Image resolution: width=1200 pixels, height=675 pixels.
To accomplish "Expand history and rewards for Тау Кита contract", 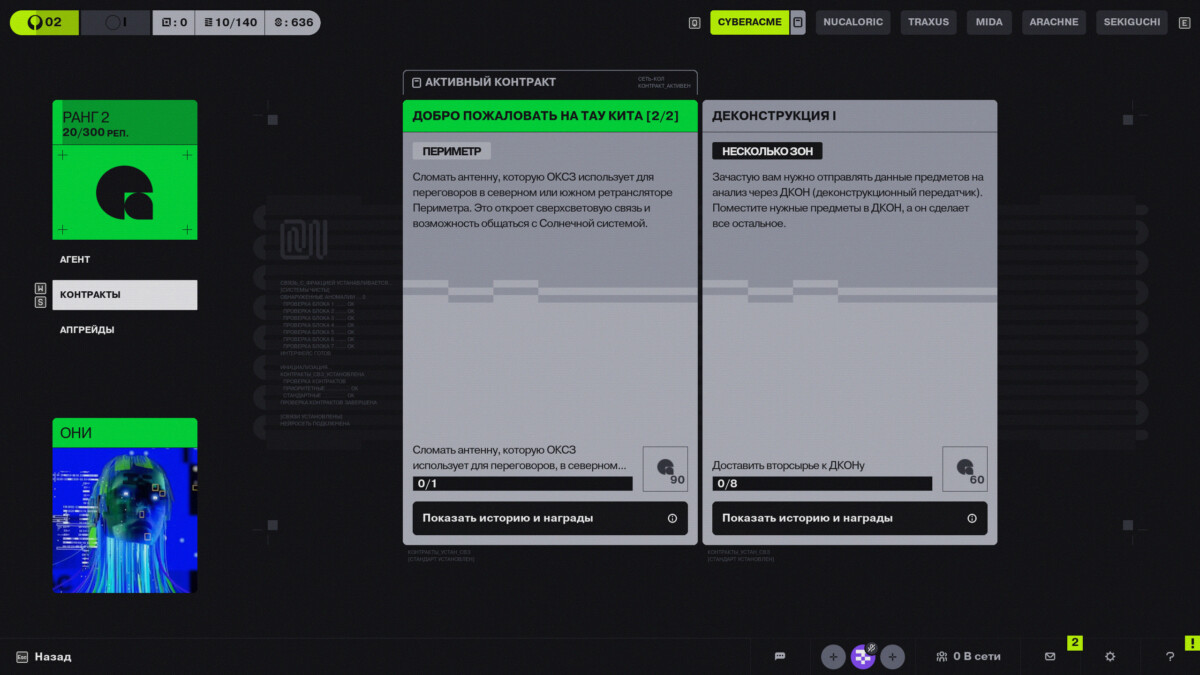I will click(x=549, y=518).
